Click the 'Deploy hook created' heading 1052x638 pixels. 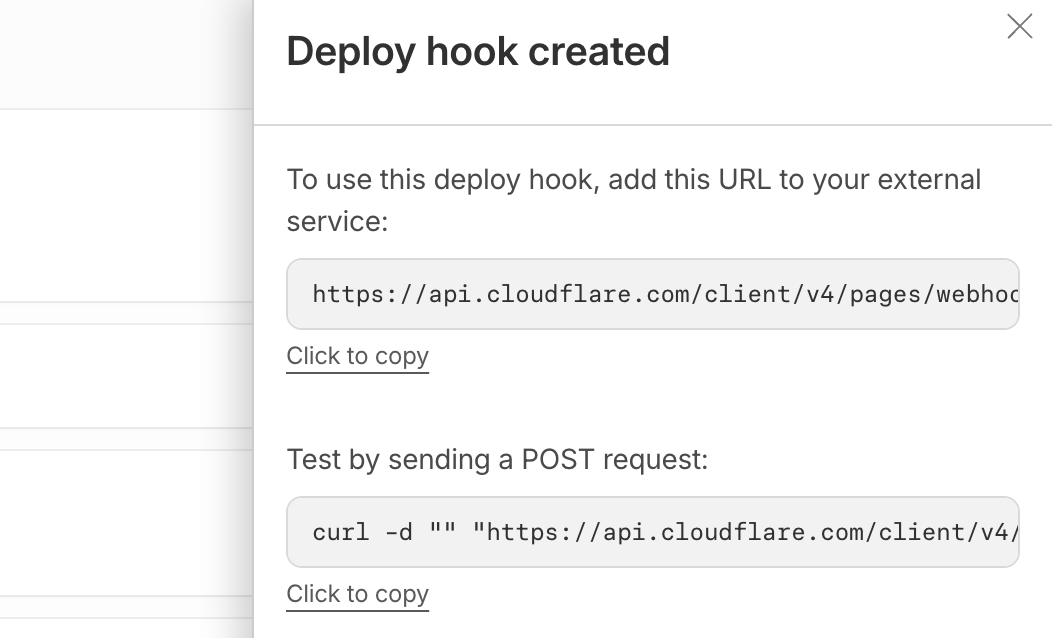(478, 52)
